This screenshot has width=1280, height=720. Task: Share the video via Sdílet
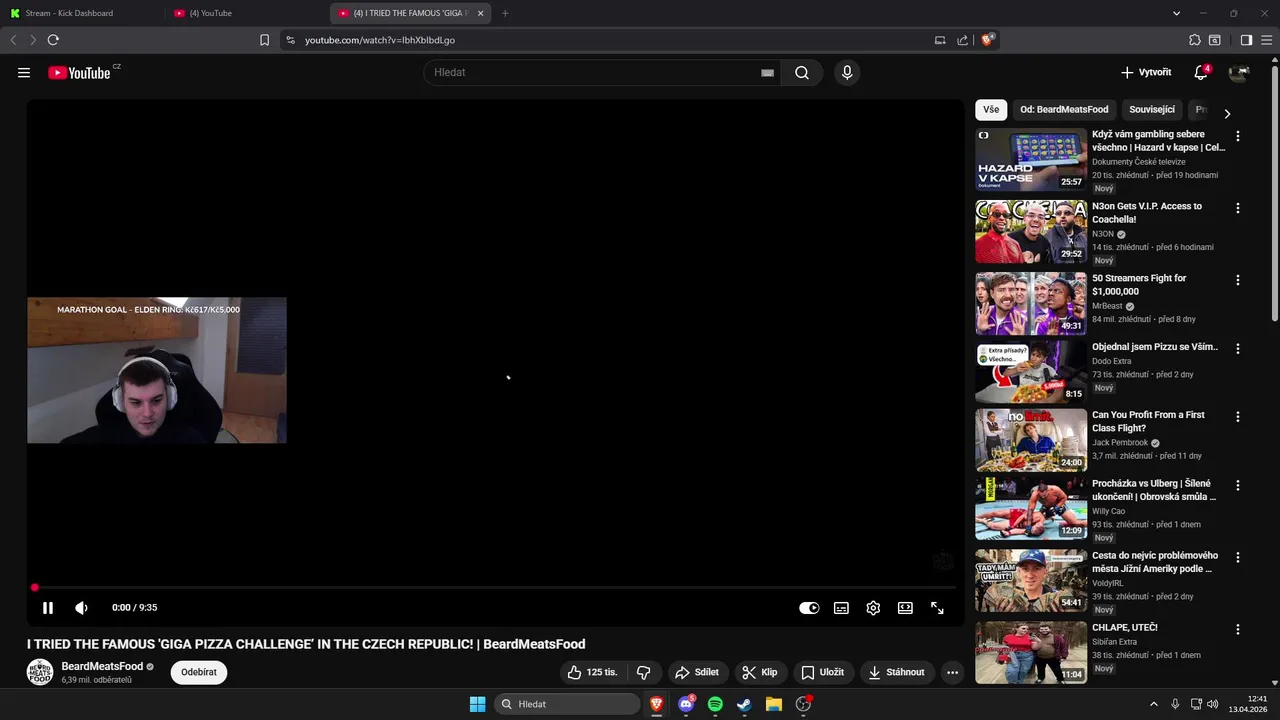697,672
